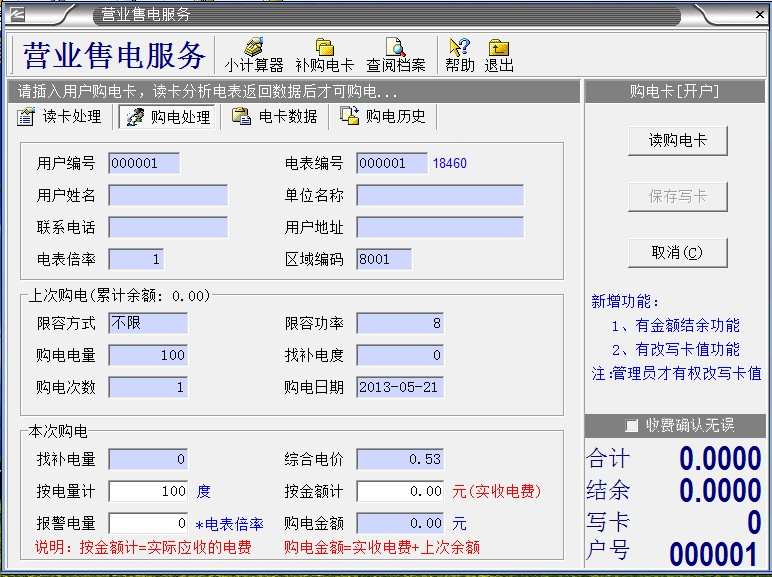This screenshot has height=577, width=772.
Task: Click the 报警电量 input field
Action: 148,523
